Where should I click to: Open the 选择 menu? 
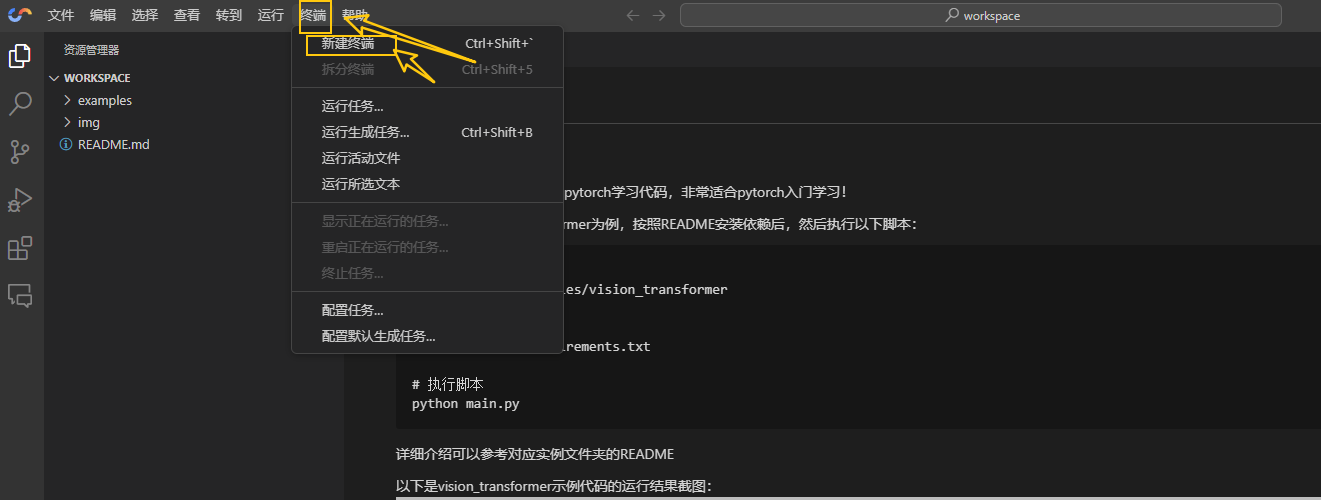145,15
